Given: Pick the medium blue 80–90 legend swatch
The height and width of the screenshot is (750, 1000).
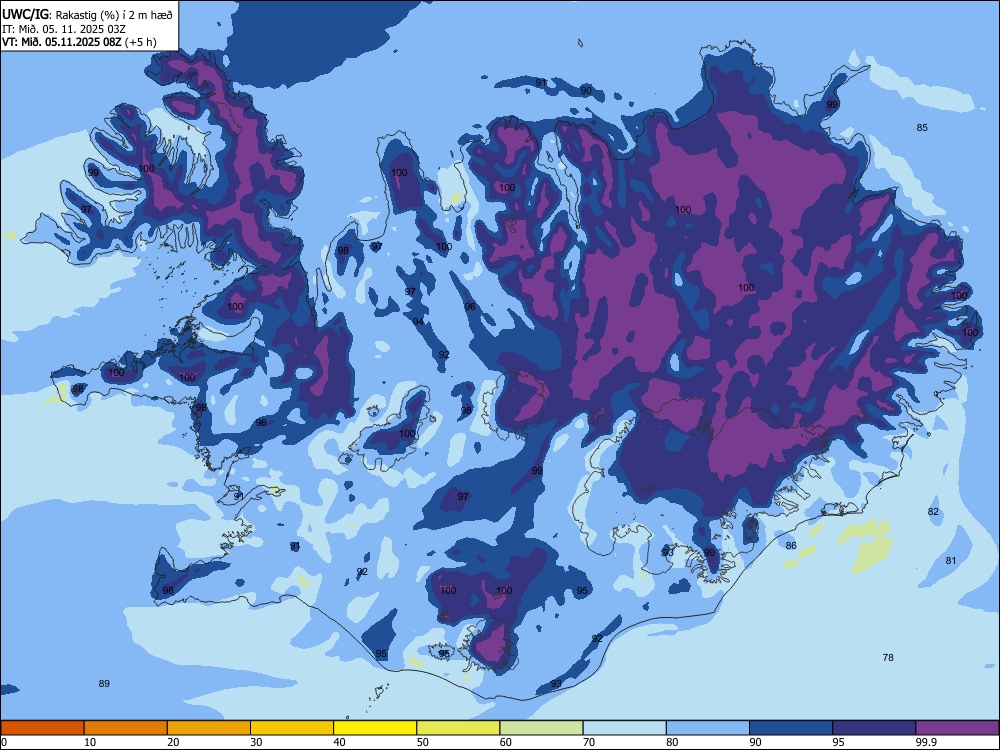Looking at the screenshot, I should pos(708,728).
